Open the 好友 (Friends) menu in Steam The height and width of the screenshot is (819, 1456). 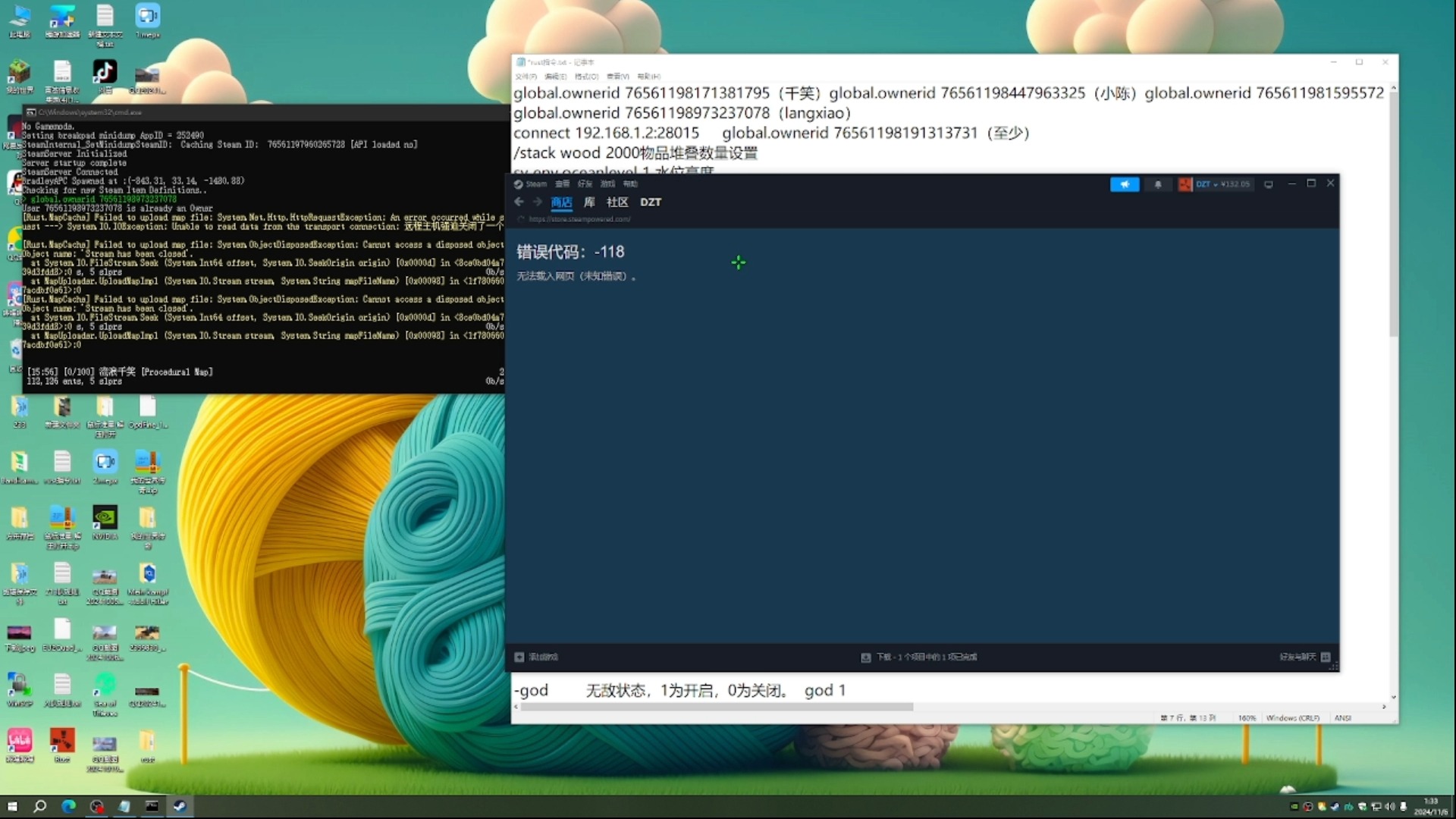click(585, 184)
